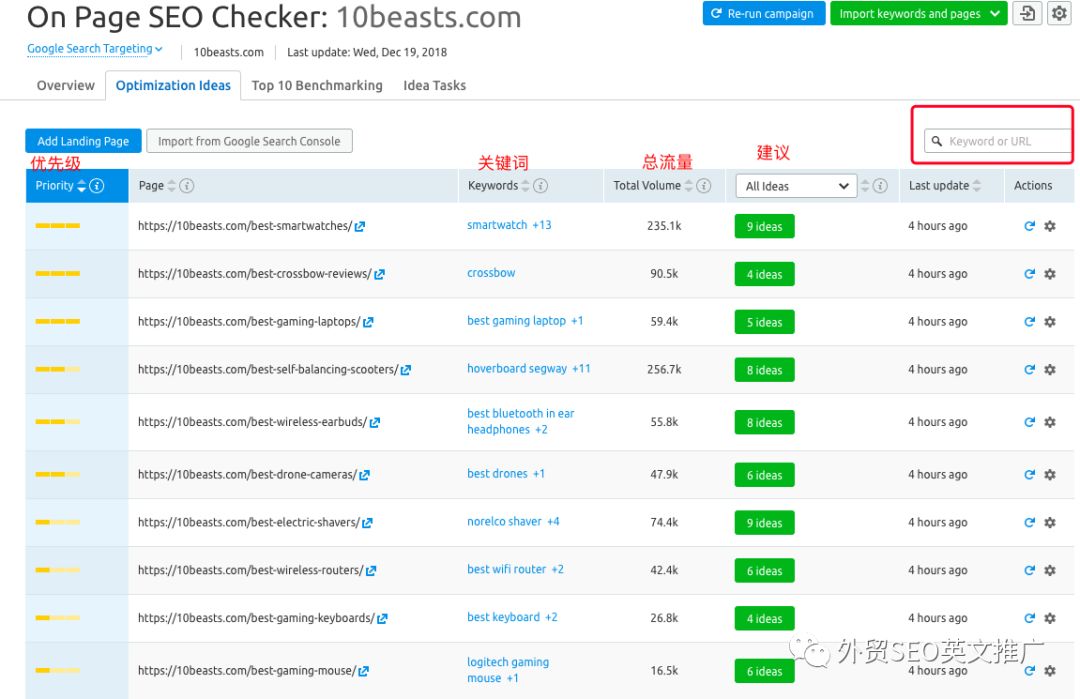Expand the Google Search Targeting dropdown

94,49
